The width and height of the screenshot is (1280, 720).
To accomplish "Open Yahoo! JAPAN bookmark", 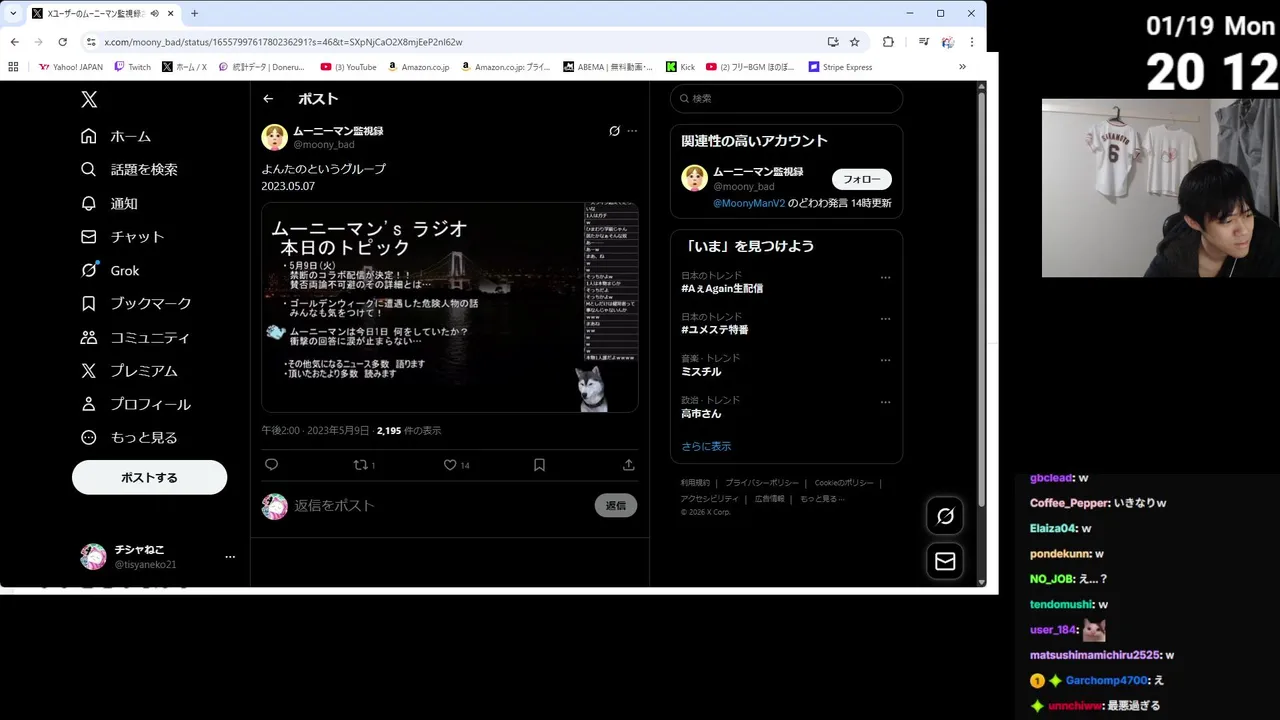I will pyautogui.click(x=70, y=67).
